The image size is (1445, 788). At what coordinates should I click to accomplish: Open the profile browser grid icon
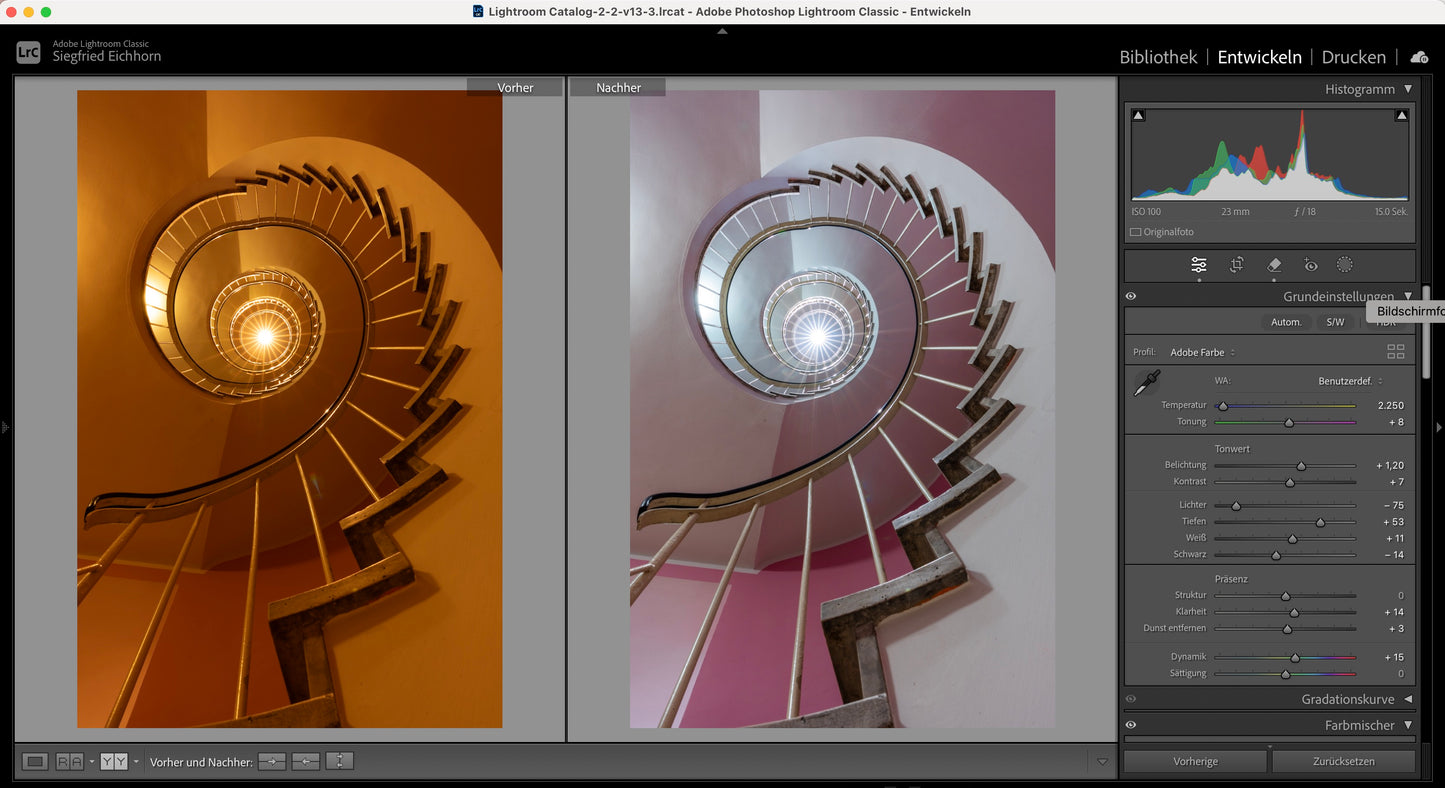coord(1396,352)
